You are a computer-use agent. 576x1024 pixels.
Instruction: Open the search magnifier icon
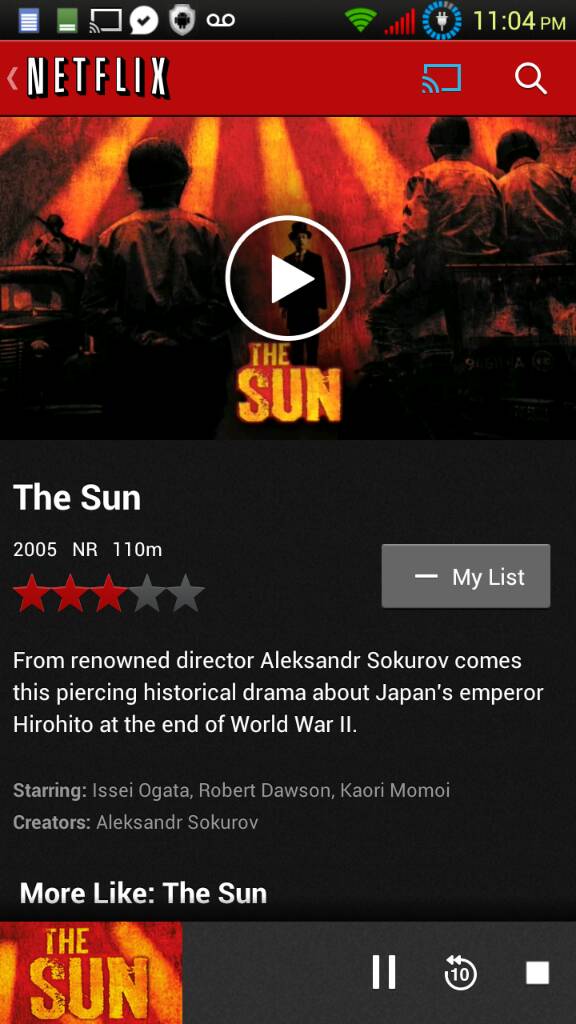point(530,78)
